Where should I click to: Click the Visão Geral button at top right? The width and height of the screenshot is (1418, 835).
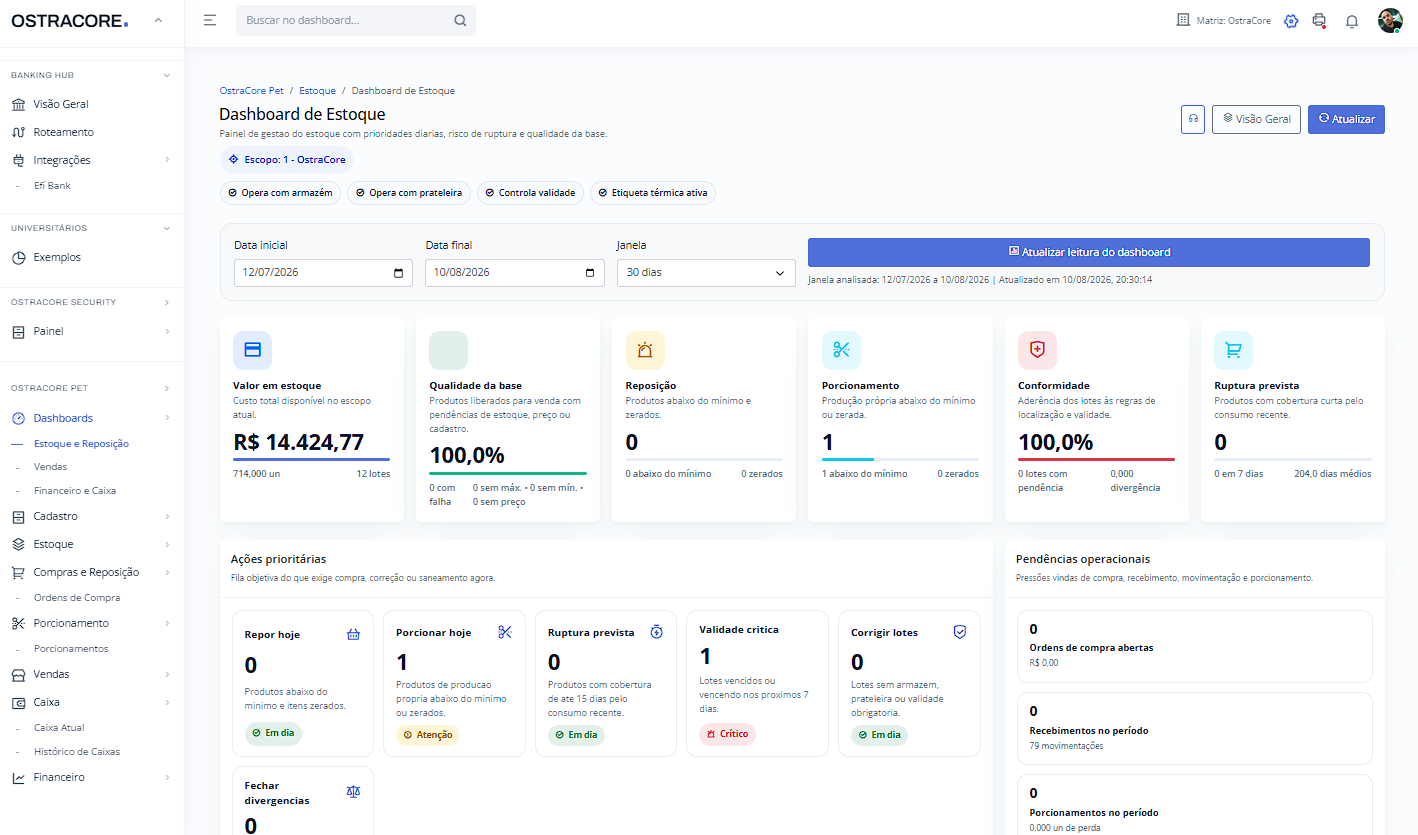pos(1256,119)
